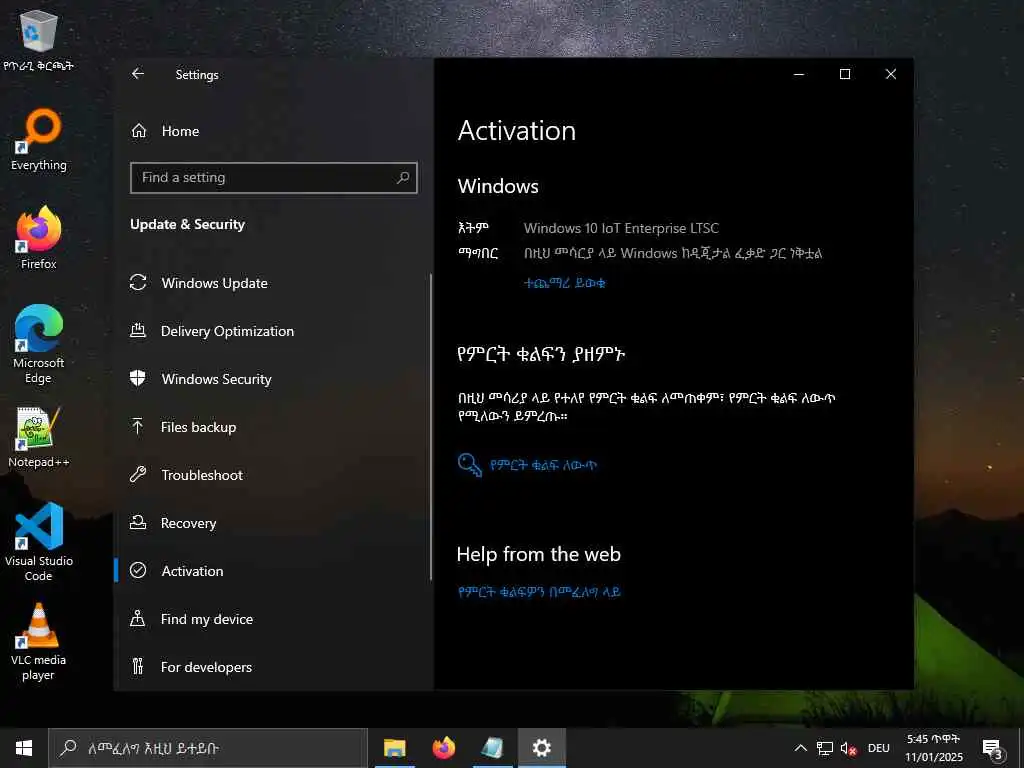The image size is (1024, 768).
Task: Click the change product key link text
Action: pyautogui.click(x=543, y=465)
